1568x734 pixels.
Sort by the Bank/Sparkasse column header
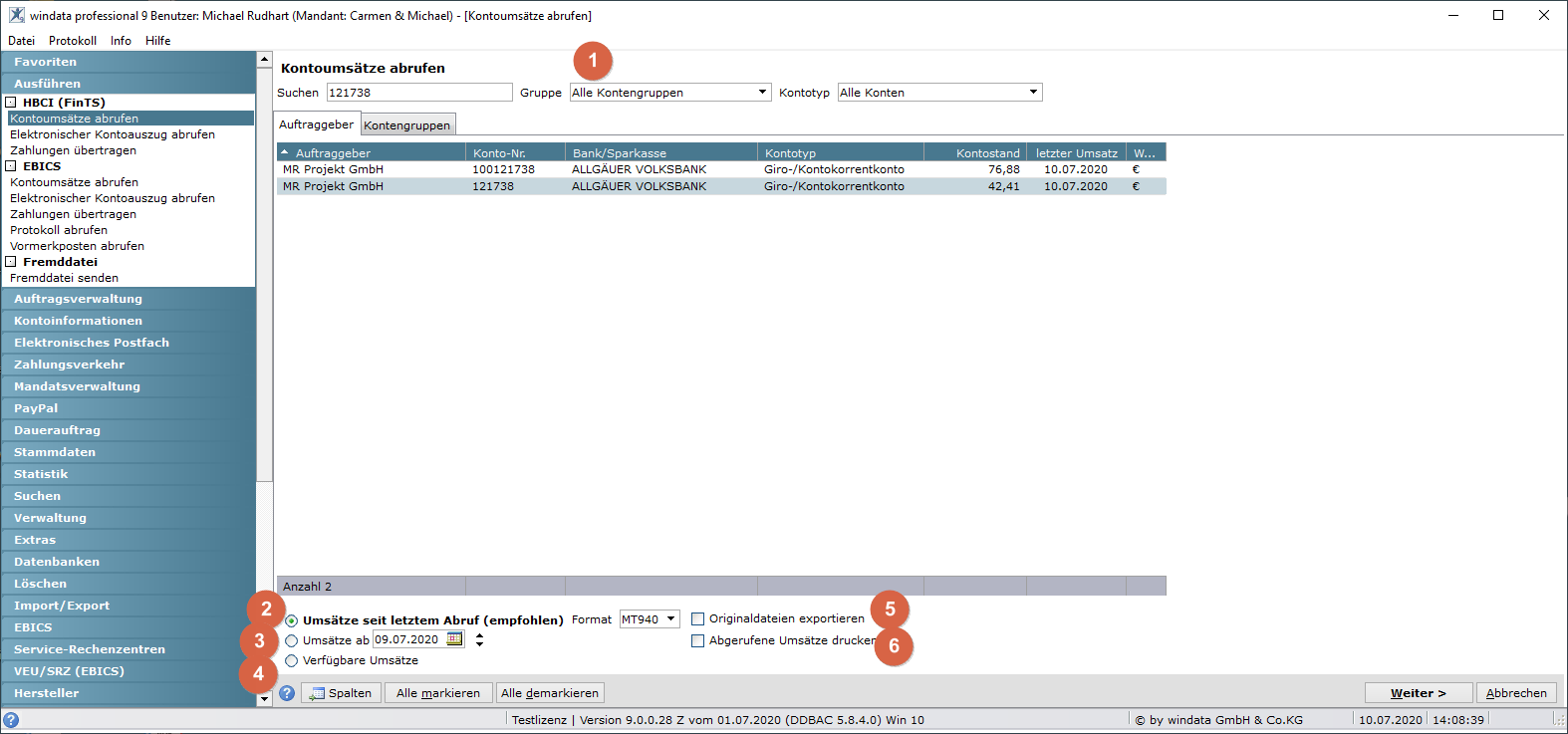click(661, 153)
